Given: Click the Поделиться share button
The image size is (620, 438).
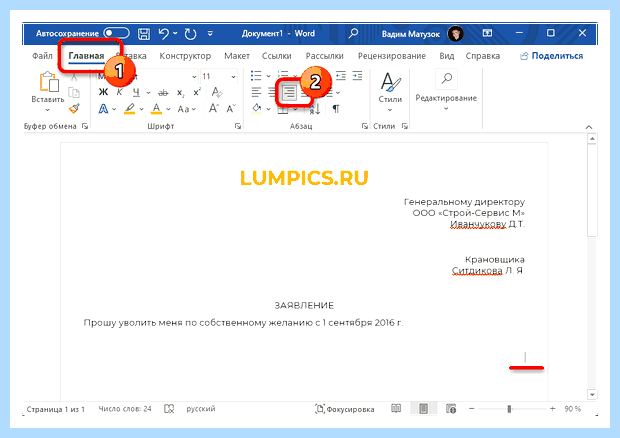Looking at the screenshot, I should 551,56.
